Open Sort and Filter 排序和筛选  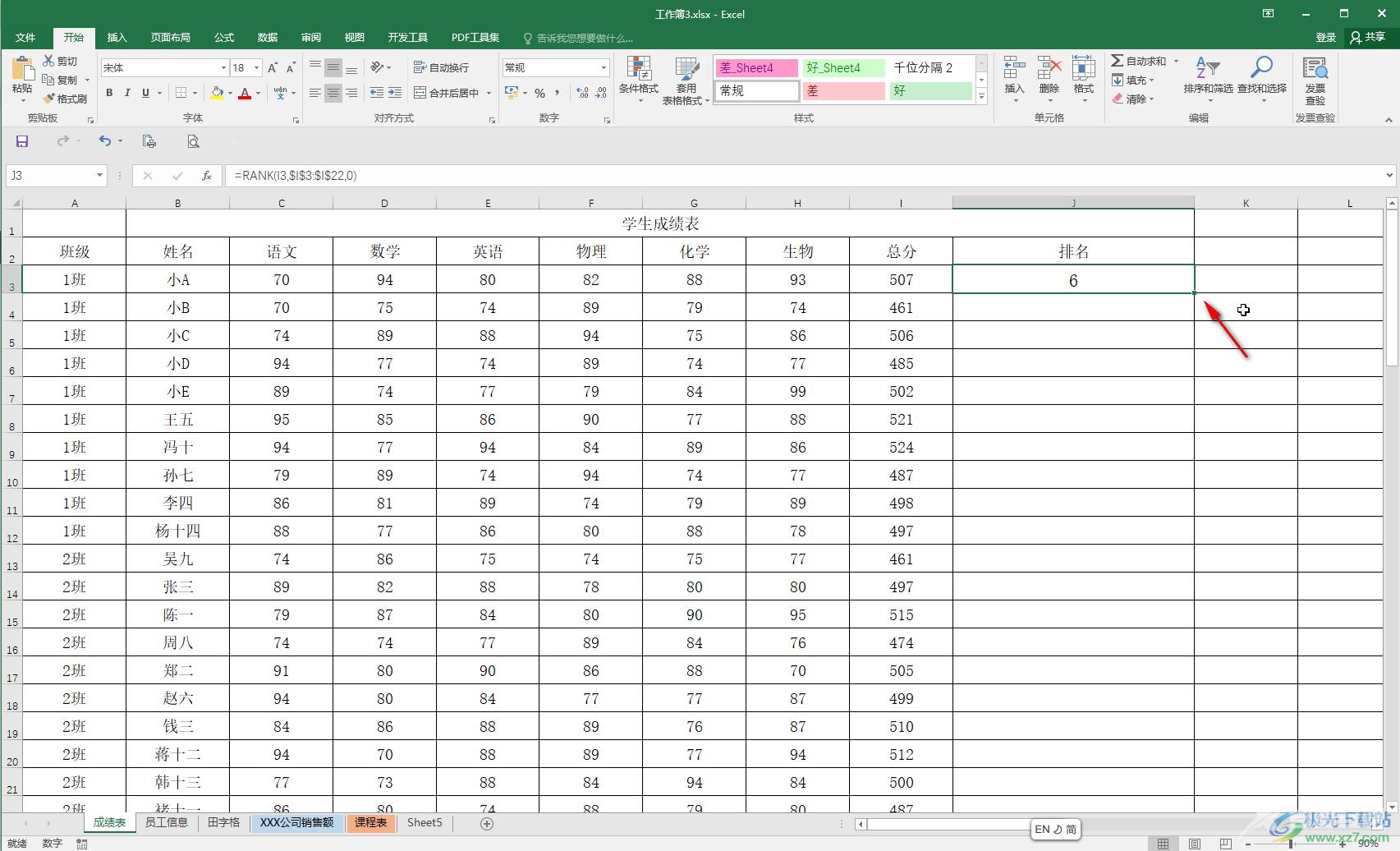click(1208, 79)
